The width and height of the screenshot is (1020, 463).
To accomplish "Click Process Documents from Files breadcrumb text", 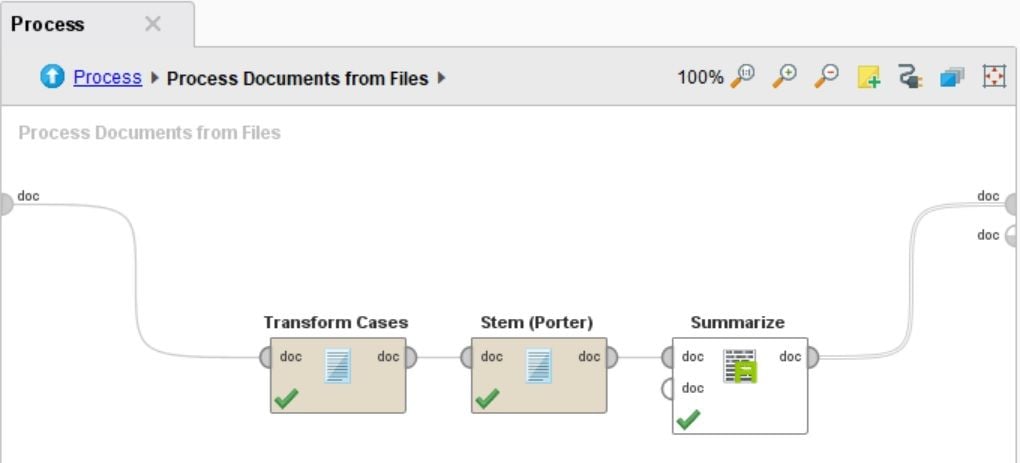I will (x=297, y=79).
